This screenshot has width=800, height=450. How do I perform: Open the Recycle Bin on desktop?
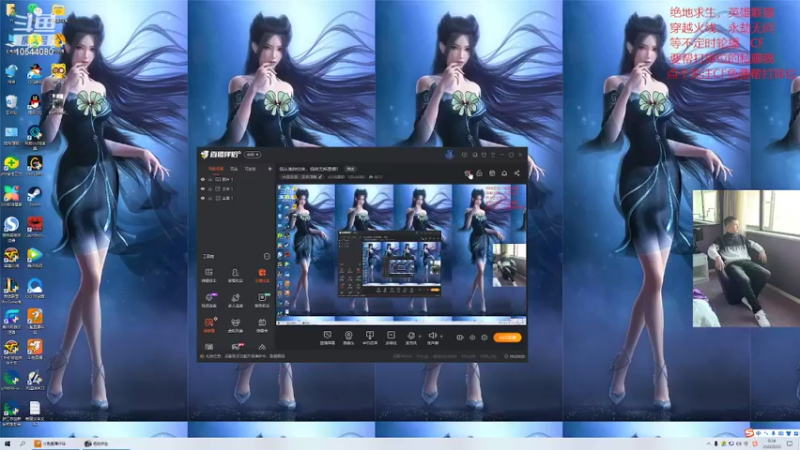[x=11, y=104]
